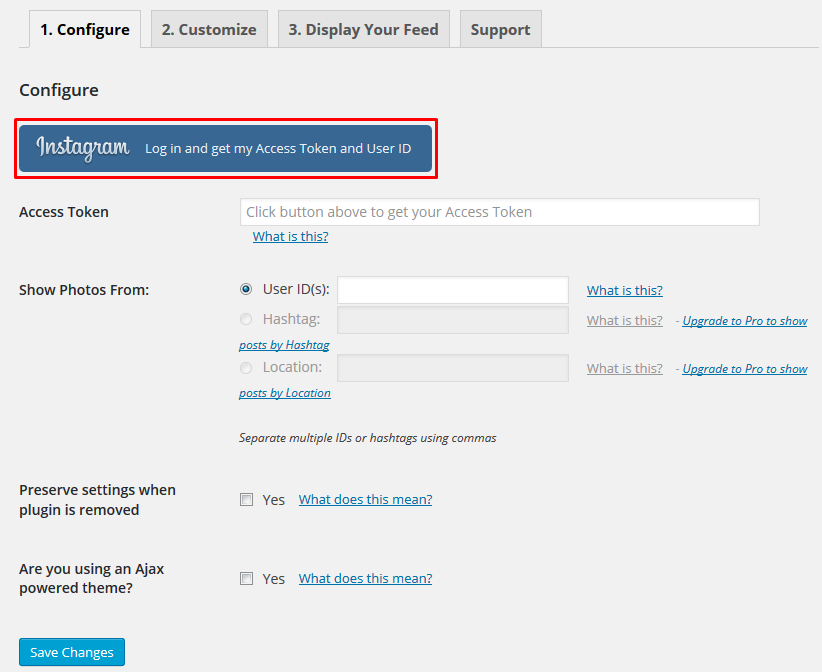Select the 1. Configure tab

click(x=85, y=29)
